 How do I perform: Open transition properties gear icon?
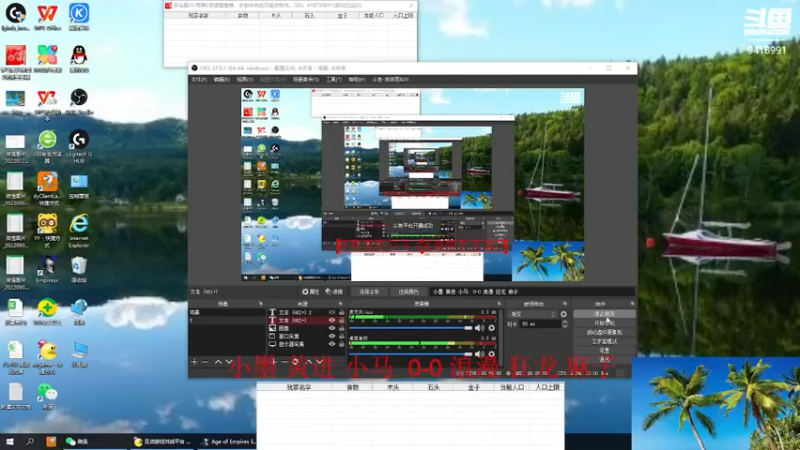point(564,314)
